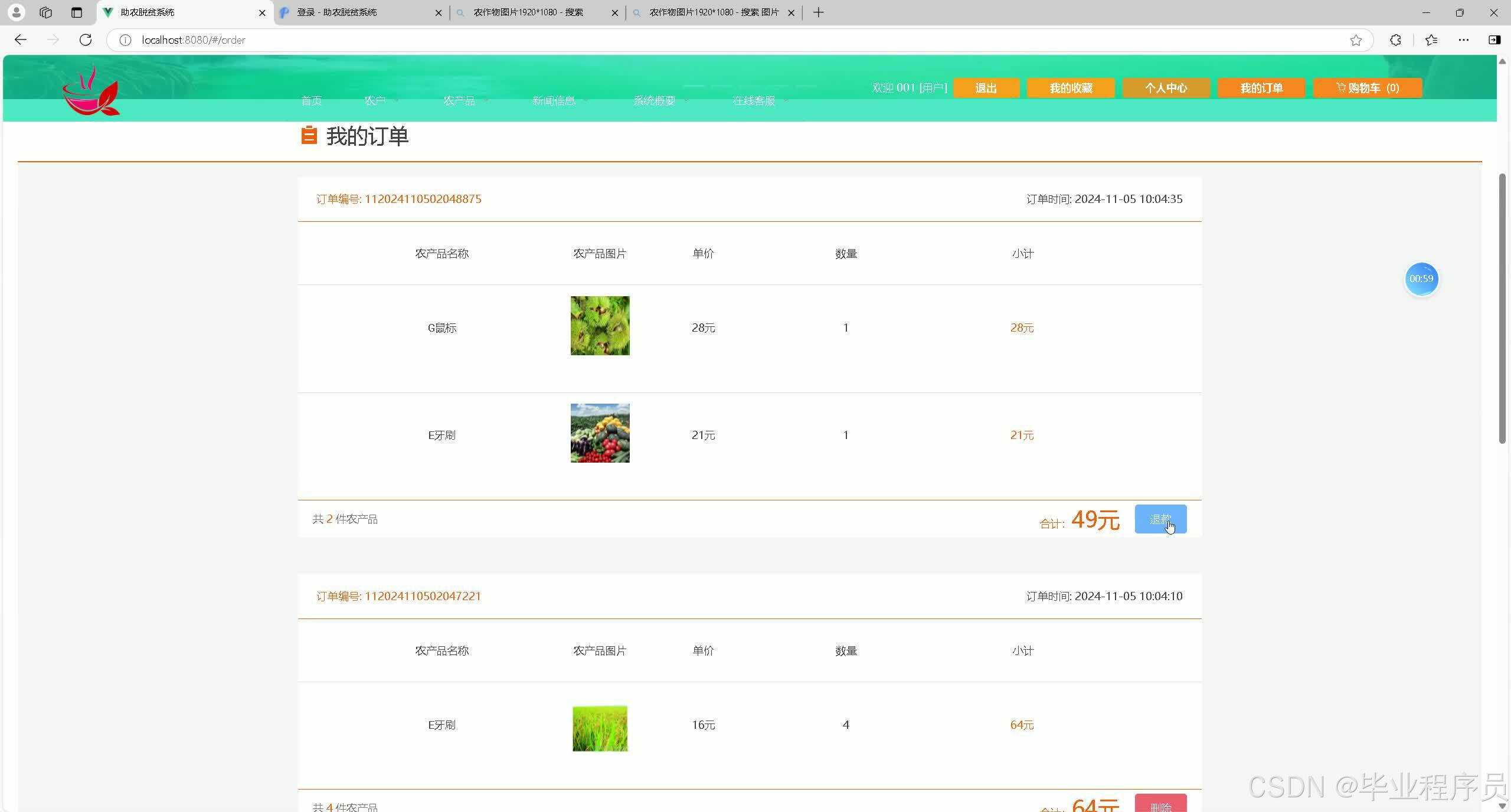Open the browser settings and more menu
Image resolution: width=1511 pixels, height=812 pixels.
tap(1464, 40)
